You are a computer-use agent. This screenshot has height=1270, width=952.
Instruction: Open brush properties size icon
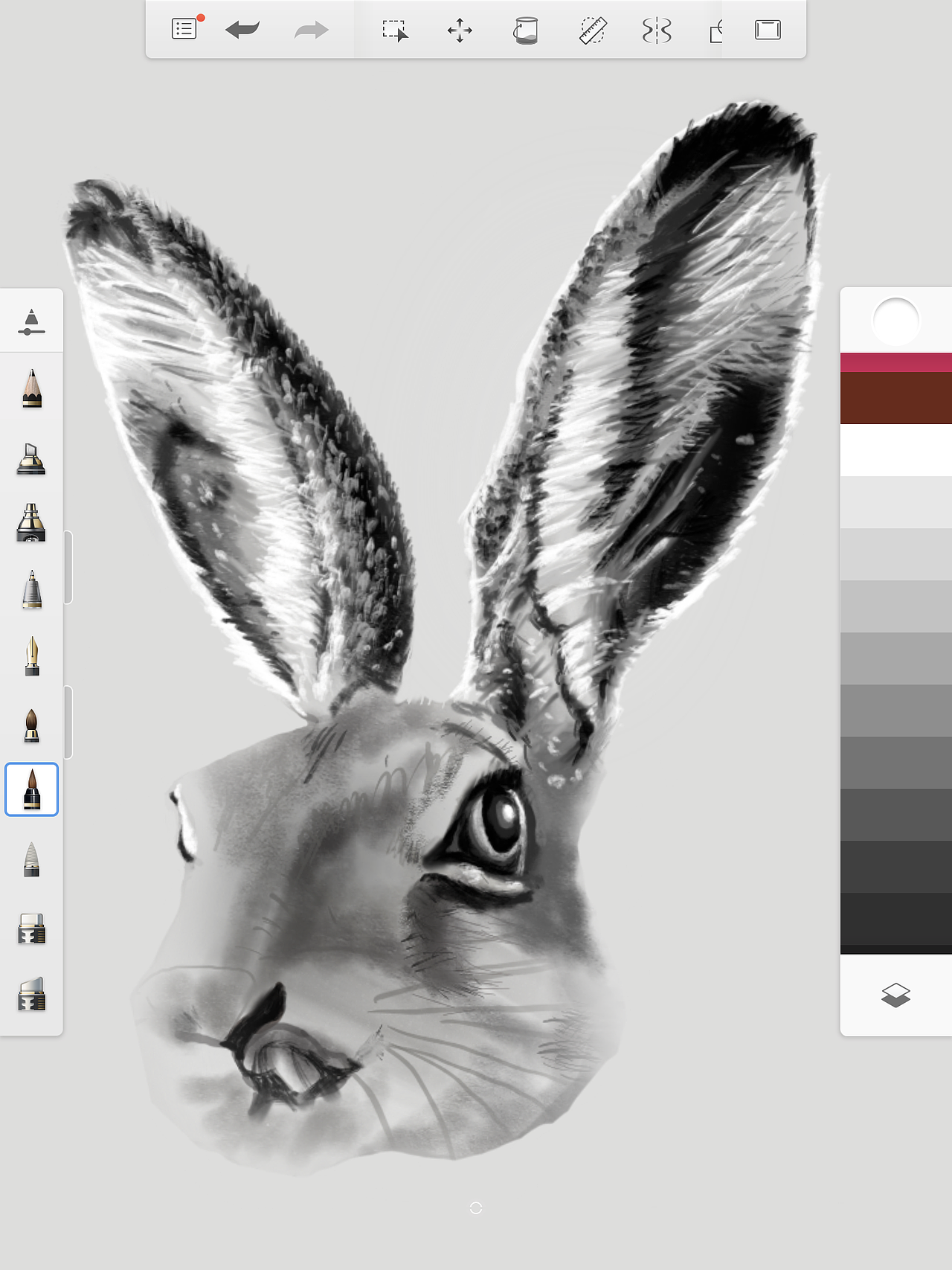(31, 321)
